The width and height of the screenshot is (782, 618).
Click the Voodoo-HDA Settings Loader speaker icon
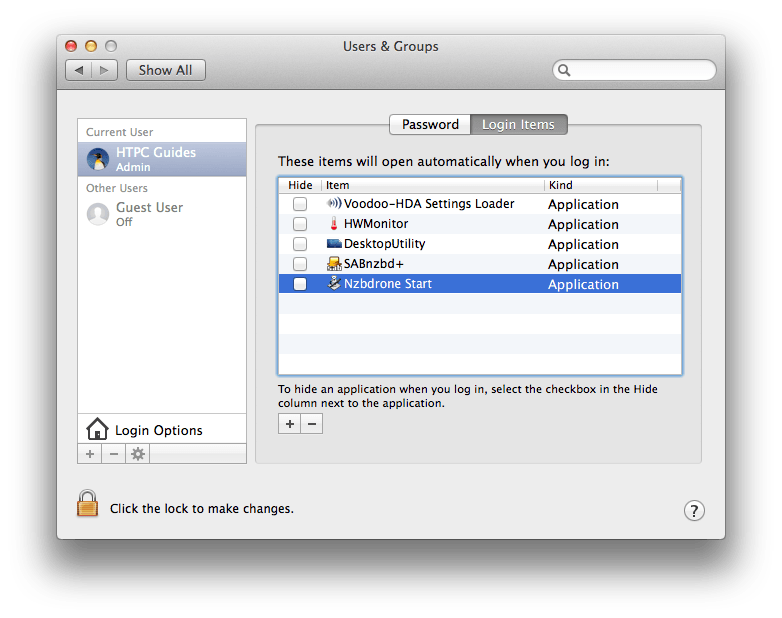pos(334,204)
